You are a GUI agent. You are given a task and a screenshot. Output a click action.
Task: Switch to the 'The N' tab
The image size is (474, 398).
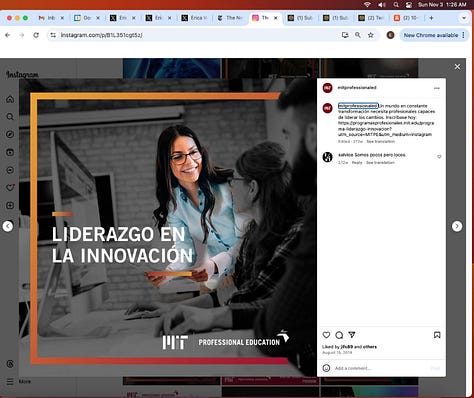230,18
